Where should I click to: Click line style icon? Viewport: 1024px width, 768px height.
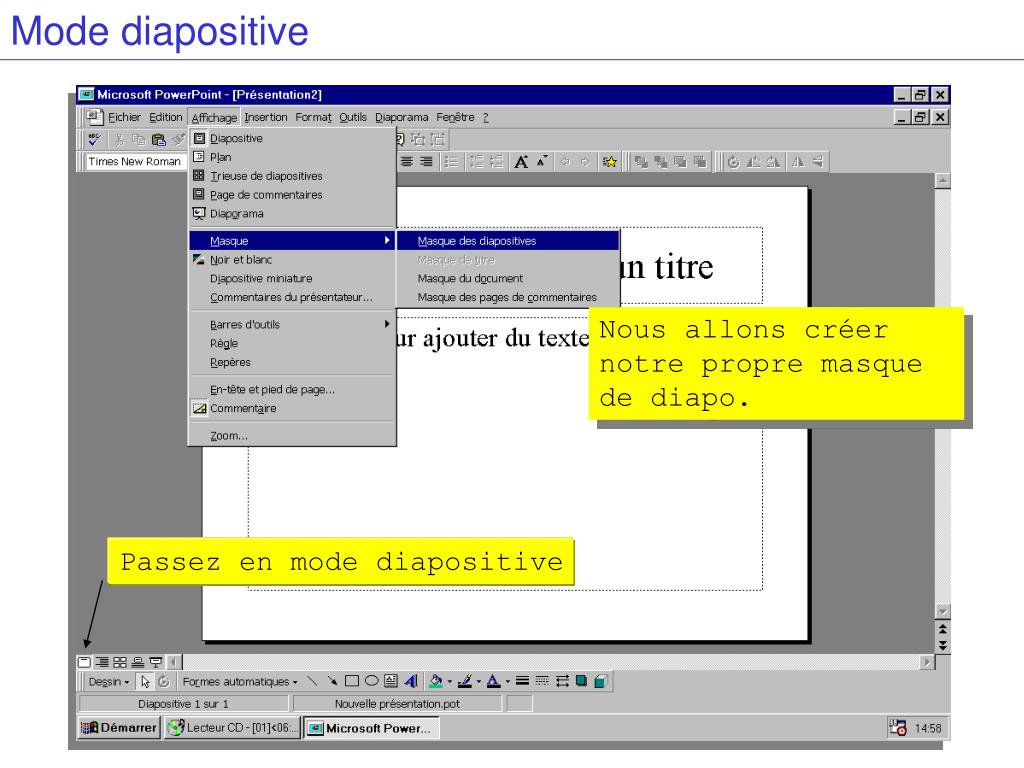tap(522, 682)
